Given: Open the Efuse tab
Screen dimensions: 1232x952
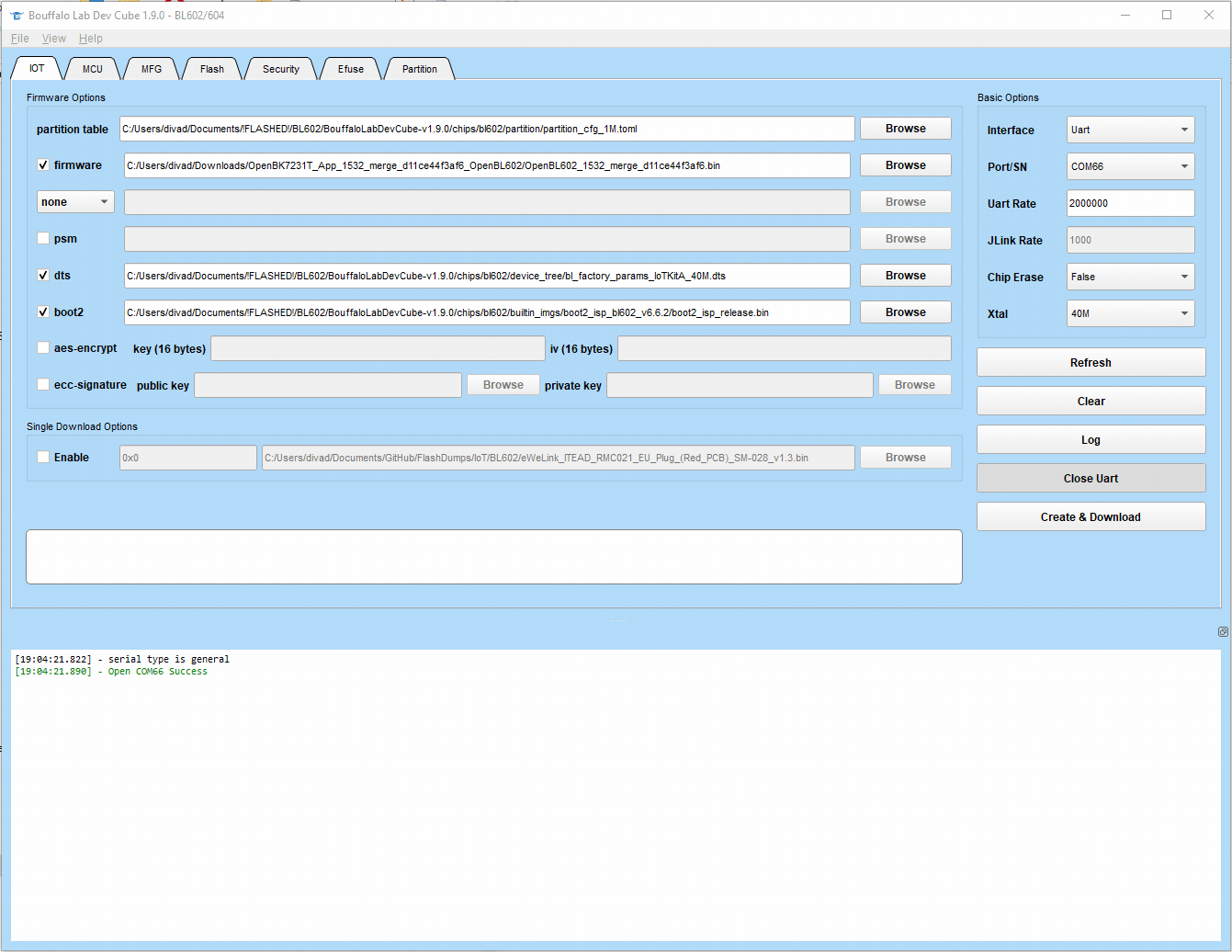Looking at the screenshot, I should 351,69.
